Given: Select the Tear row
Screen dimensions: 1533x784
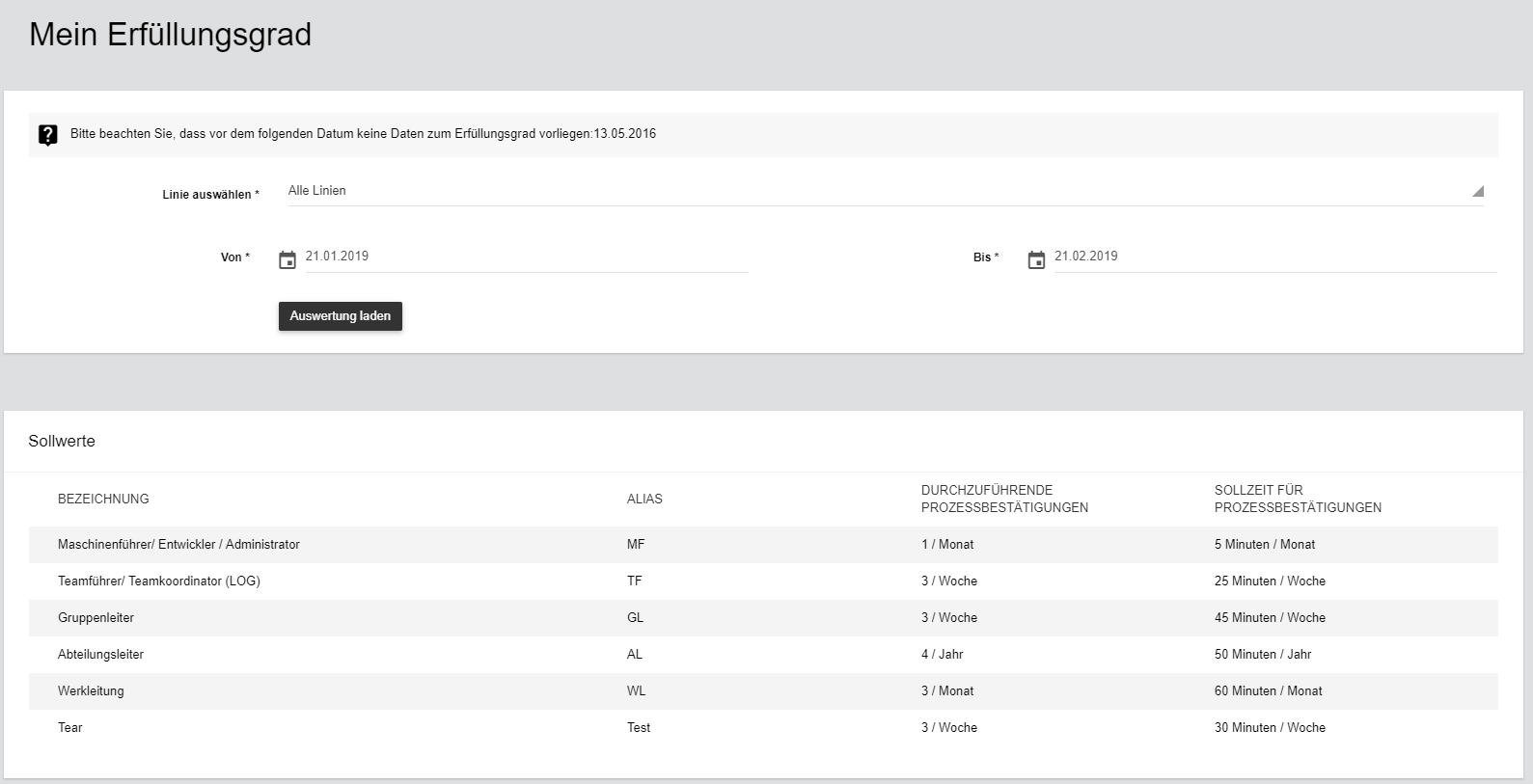Looking at the screenshot, I should pos(70,728).
